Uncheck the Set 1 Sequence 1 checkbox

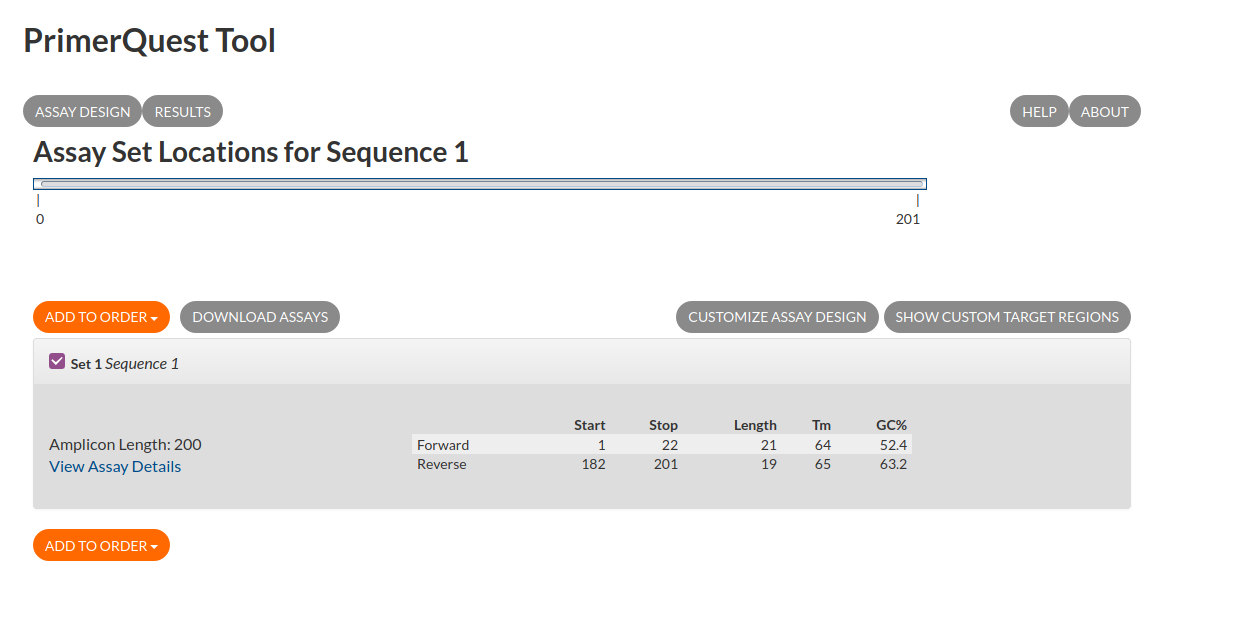[57, 362]
